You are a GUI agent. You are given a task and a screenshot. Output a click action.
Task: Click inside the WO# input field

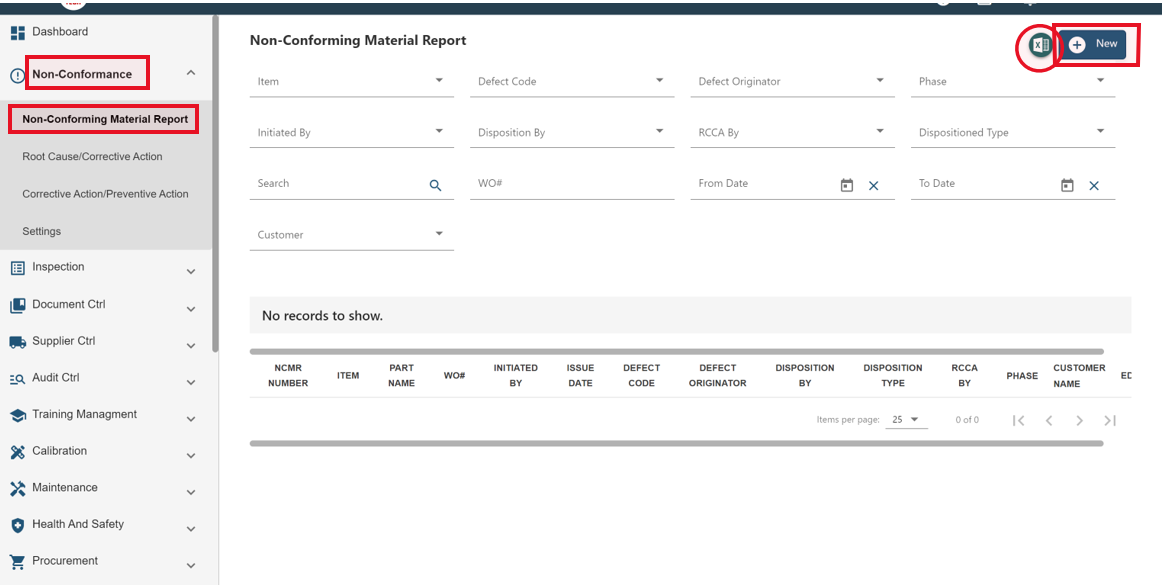pyautogui.click(x=570, y=184)
